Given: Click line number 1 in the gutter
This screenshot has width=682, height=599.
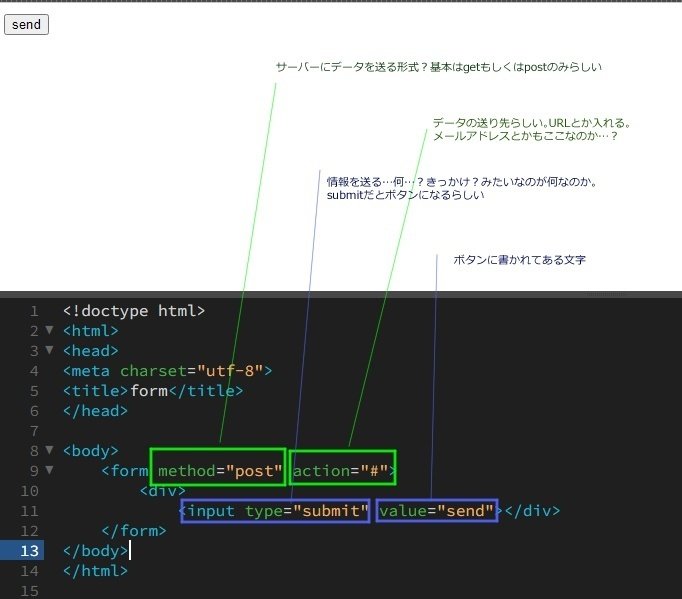Looking at the screenshot, I should [x=34, y=311].
